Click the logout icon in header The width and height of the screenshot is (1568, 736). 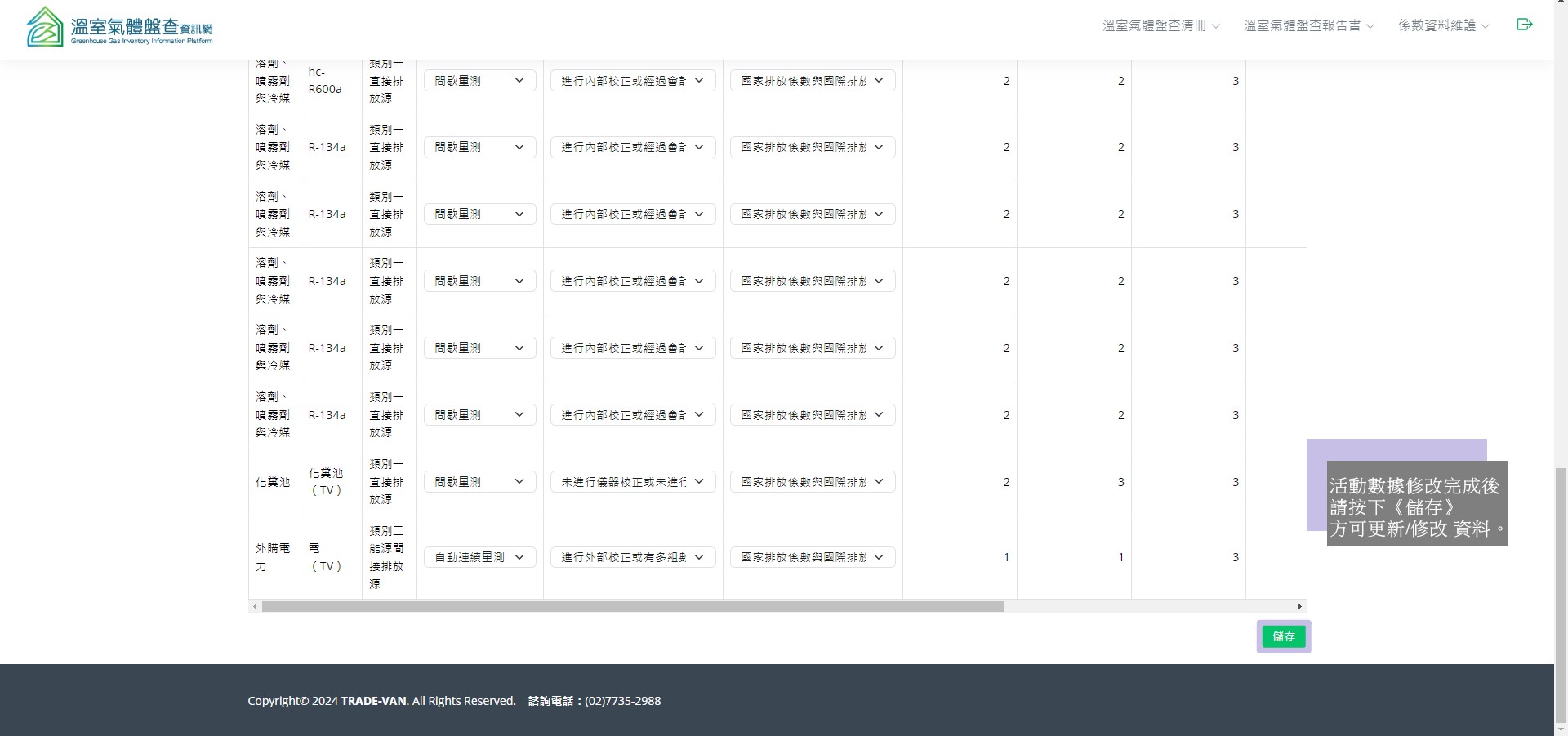click(1524, 25)
